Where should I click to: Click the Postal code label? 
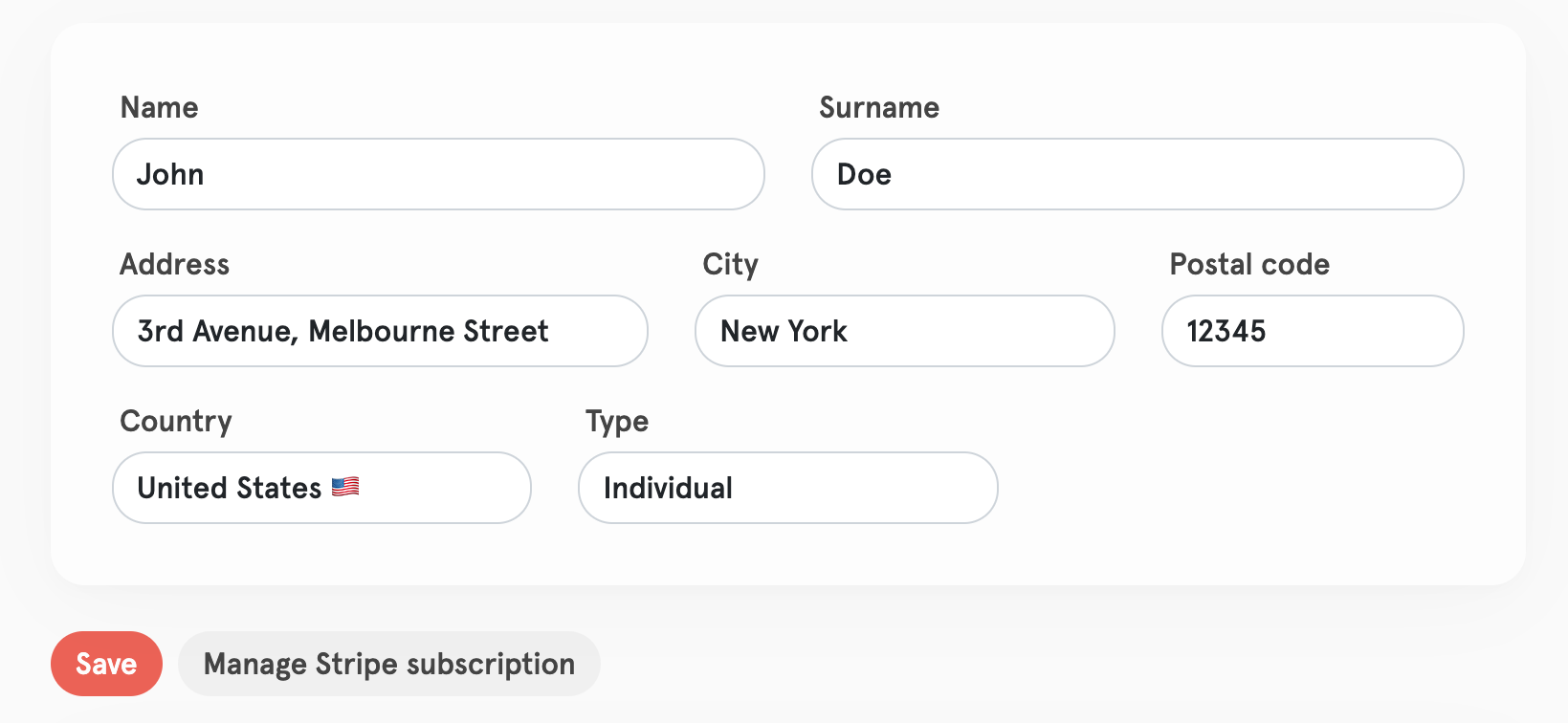coord(1249,264)
